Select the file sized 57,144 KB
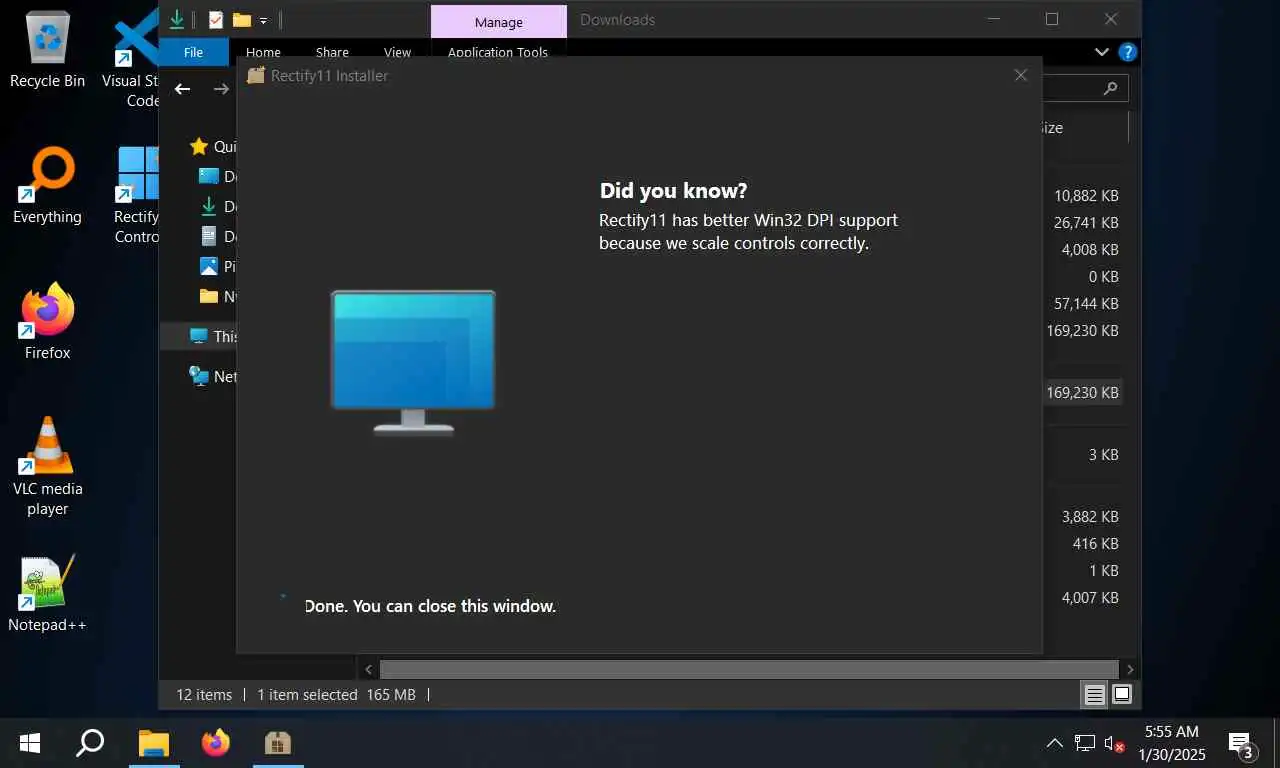Screen dimensions: 1280x768 pyautogui.click(x=1085, y=304)
